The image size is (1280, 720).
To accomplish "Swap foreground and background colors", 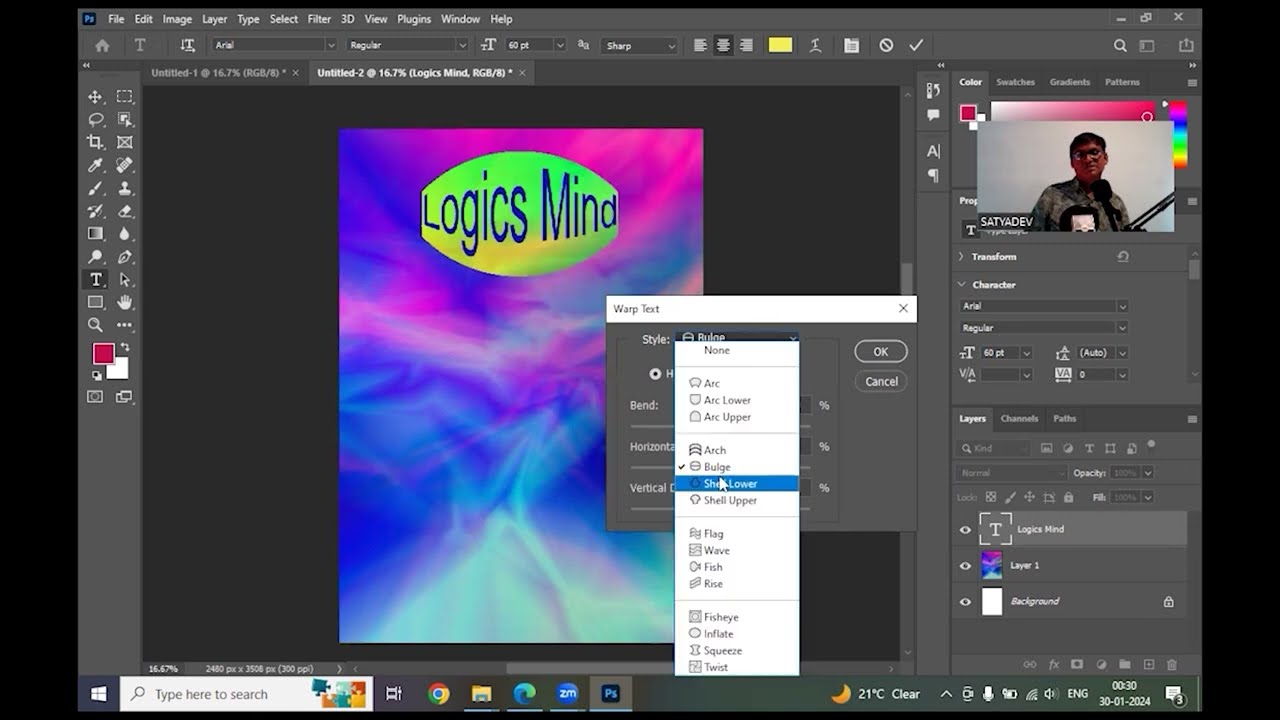I will (123, 347).
